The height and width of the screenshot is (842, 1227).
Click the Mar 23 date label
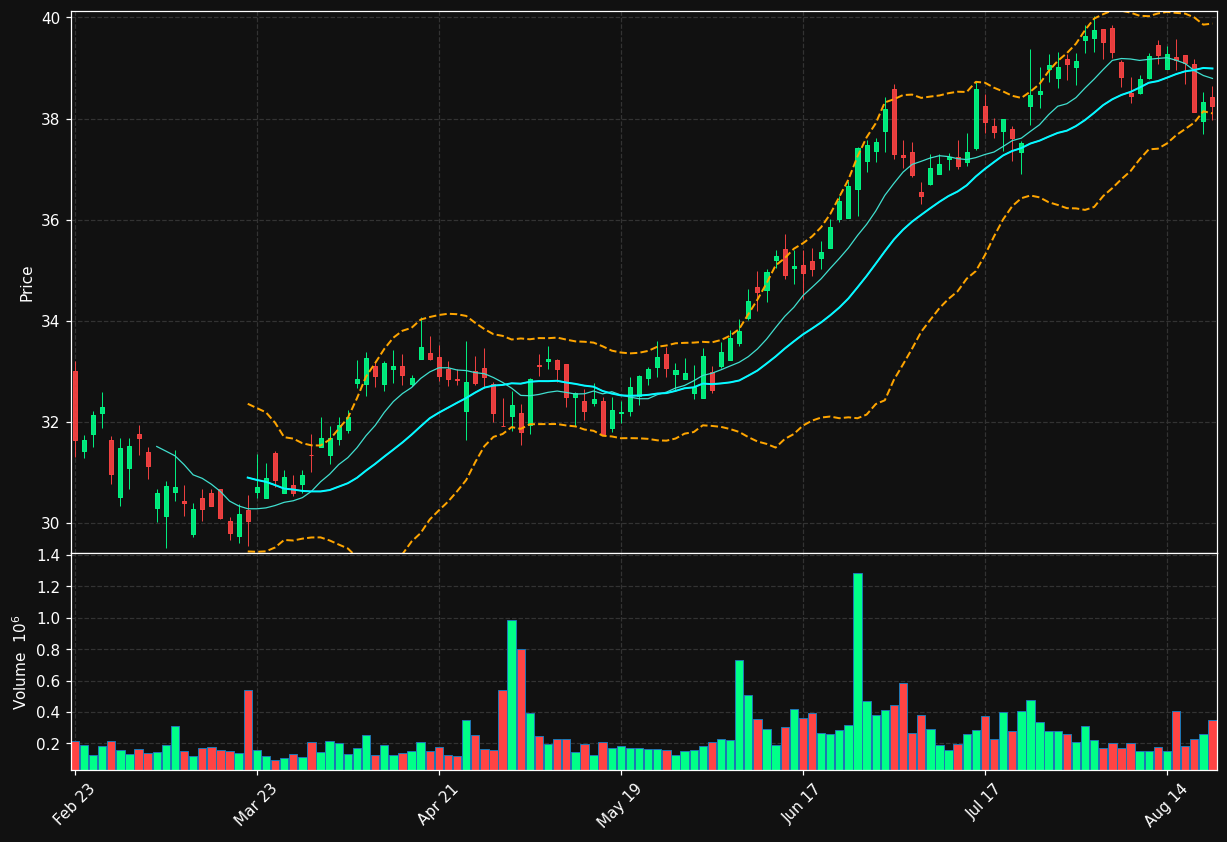[256, 803]
